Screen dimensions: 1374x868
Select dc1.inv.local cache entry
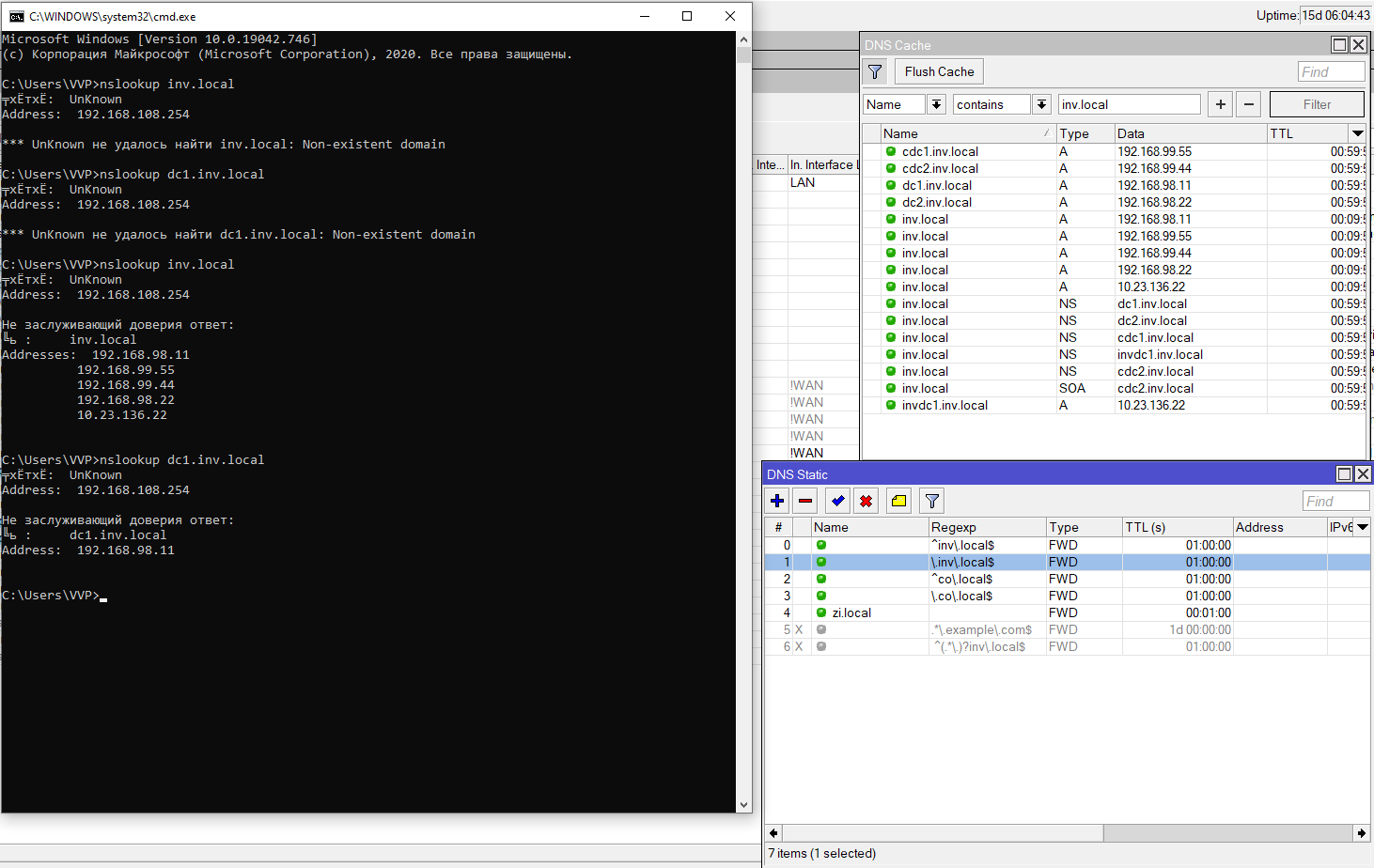[x=1114, y=185]
